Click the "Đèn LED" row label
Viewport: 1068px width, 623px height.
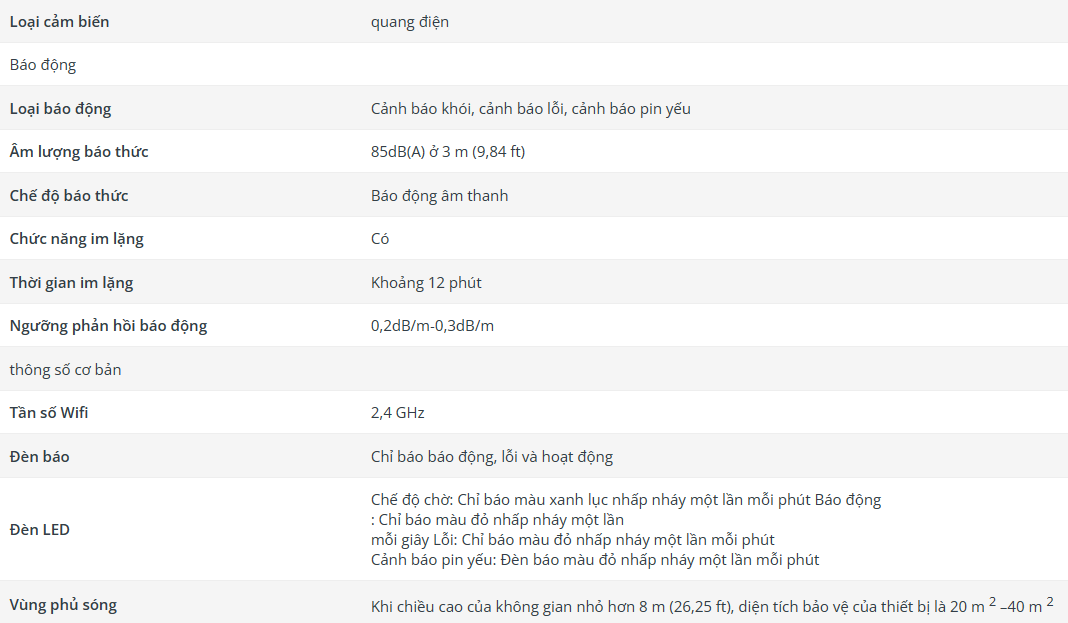coord(39,530)
